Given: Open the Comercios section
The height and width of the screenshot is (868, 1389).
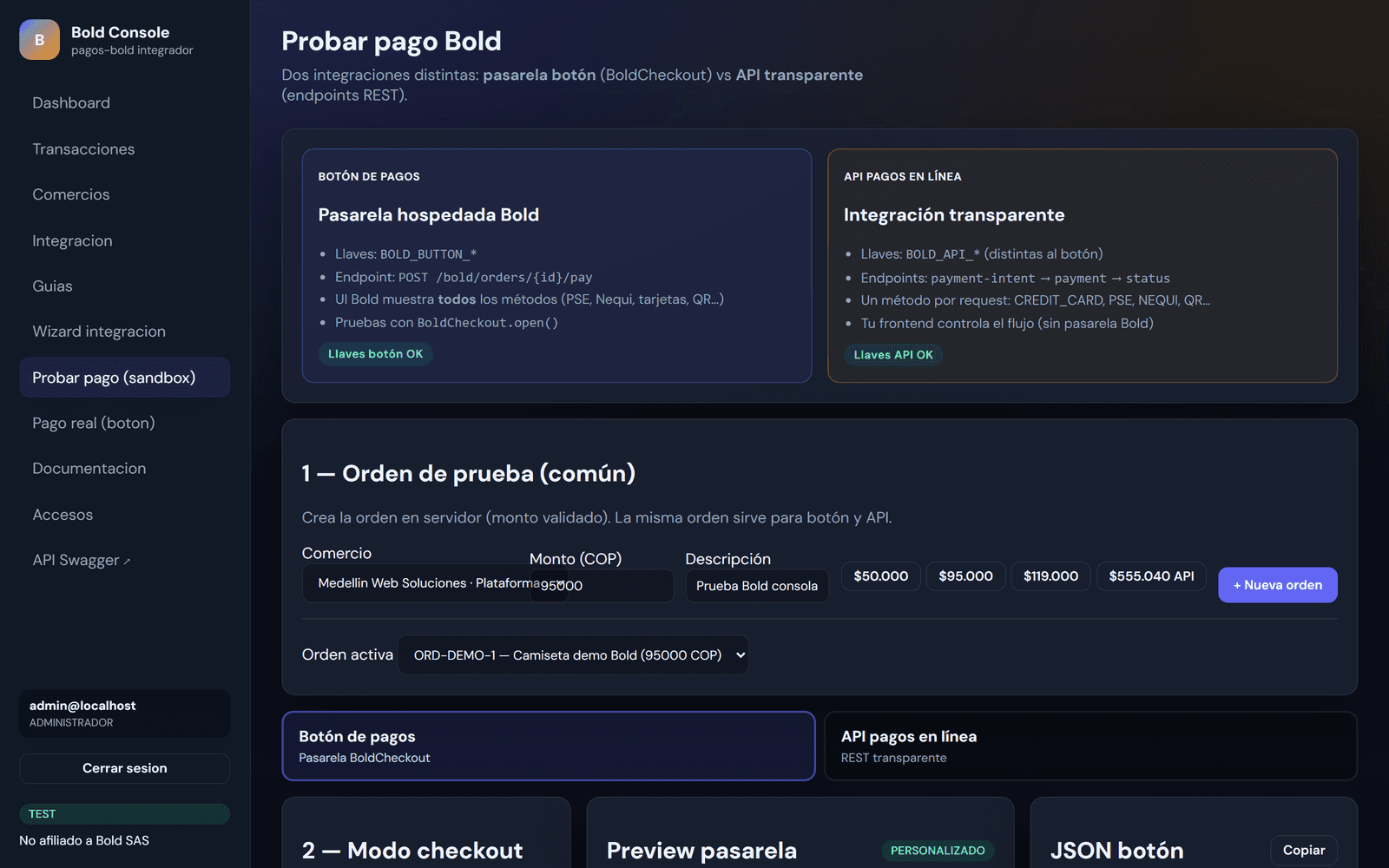Looking at the screenshot, I should click(x=124, y=194).
